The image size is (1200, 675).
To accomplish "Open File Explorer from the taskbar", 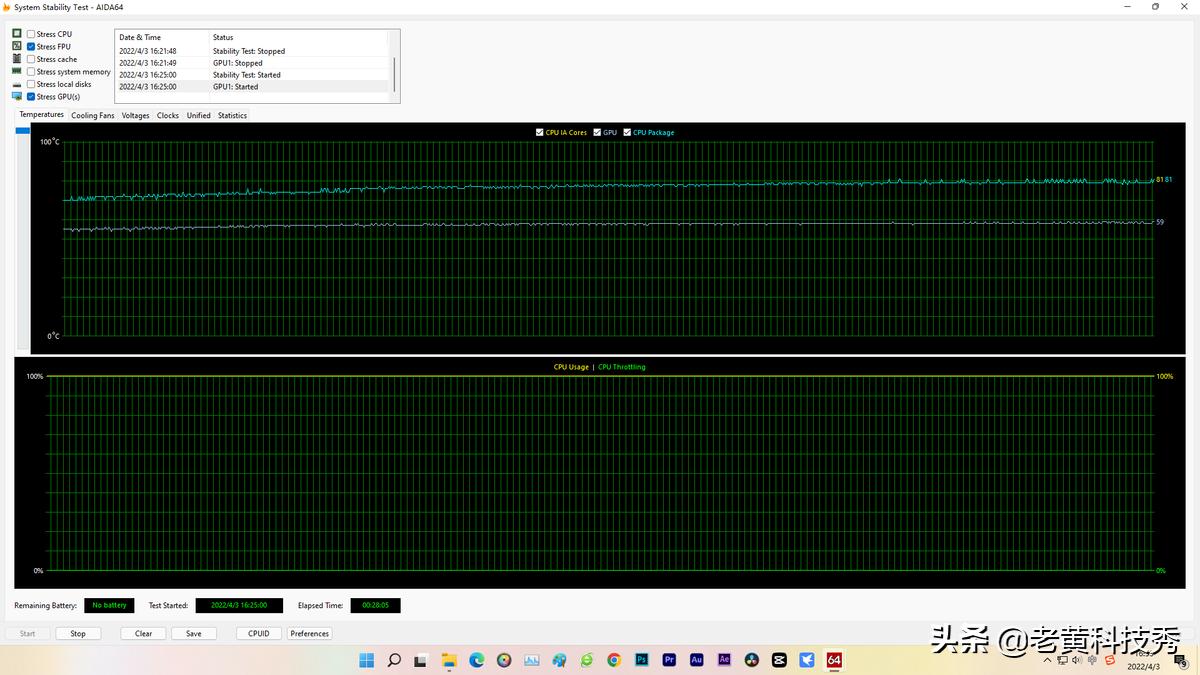I will pos(449,660).
